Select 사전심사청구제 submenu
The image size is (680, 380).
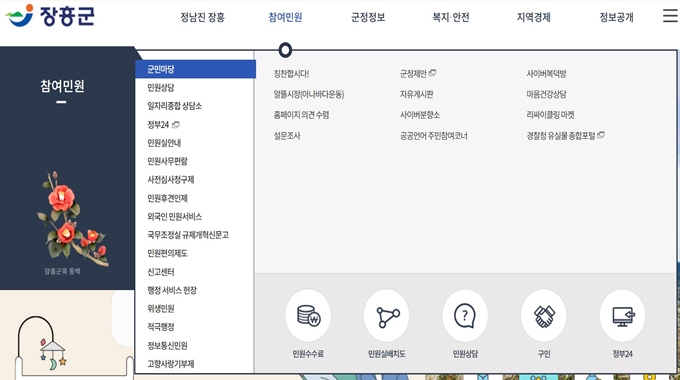tap(170, 180)
